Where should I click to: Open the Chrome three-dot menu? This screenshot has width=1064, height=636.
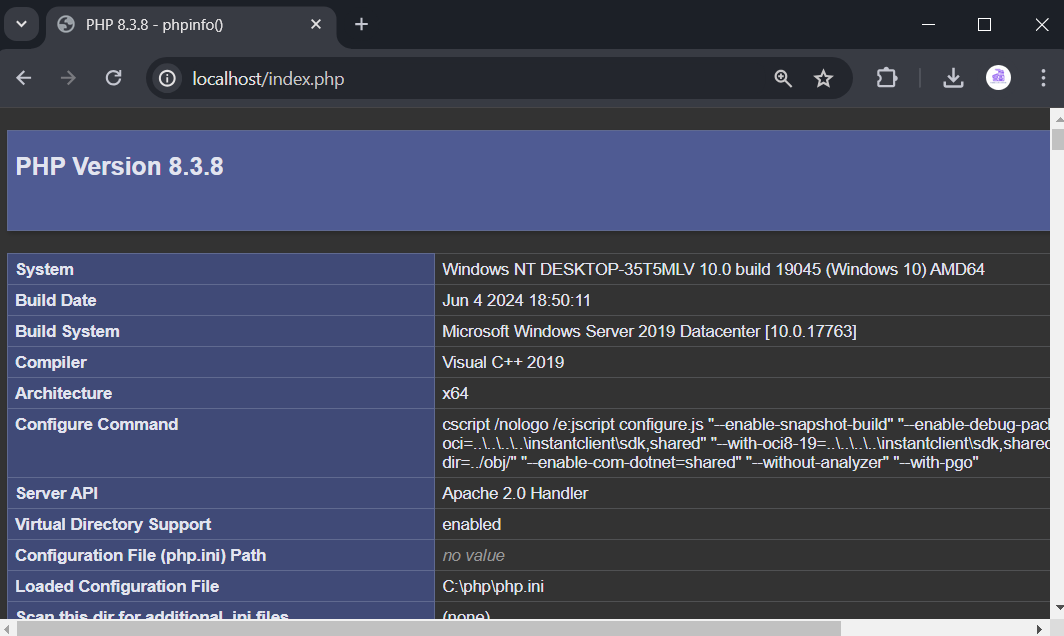point(1043,78)
